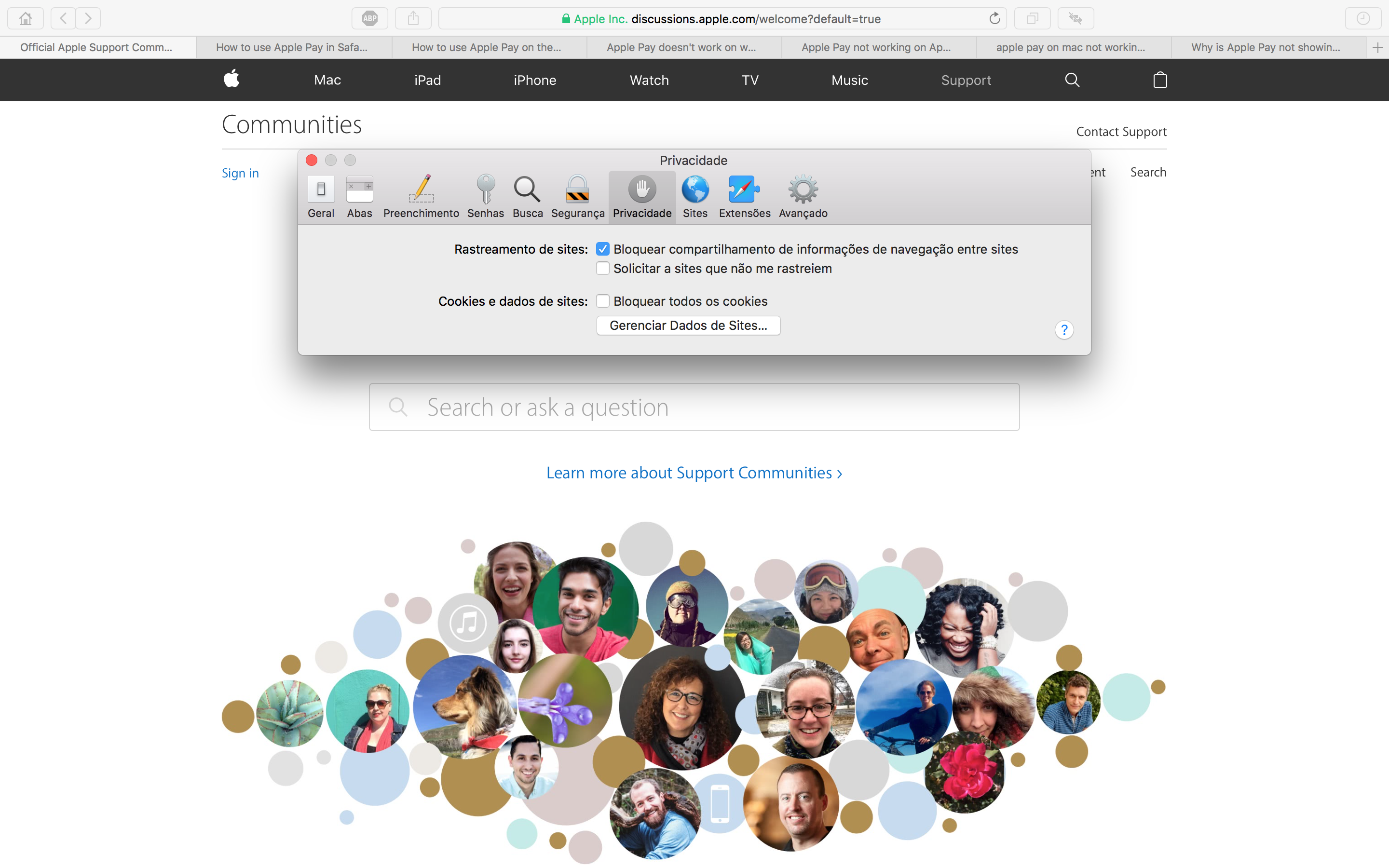Reload the page with refresh icon

click(x=994, y=18)
